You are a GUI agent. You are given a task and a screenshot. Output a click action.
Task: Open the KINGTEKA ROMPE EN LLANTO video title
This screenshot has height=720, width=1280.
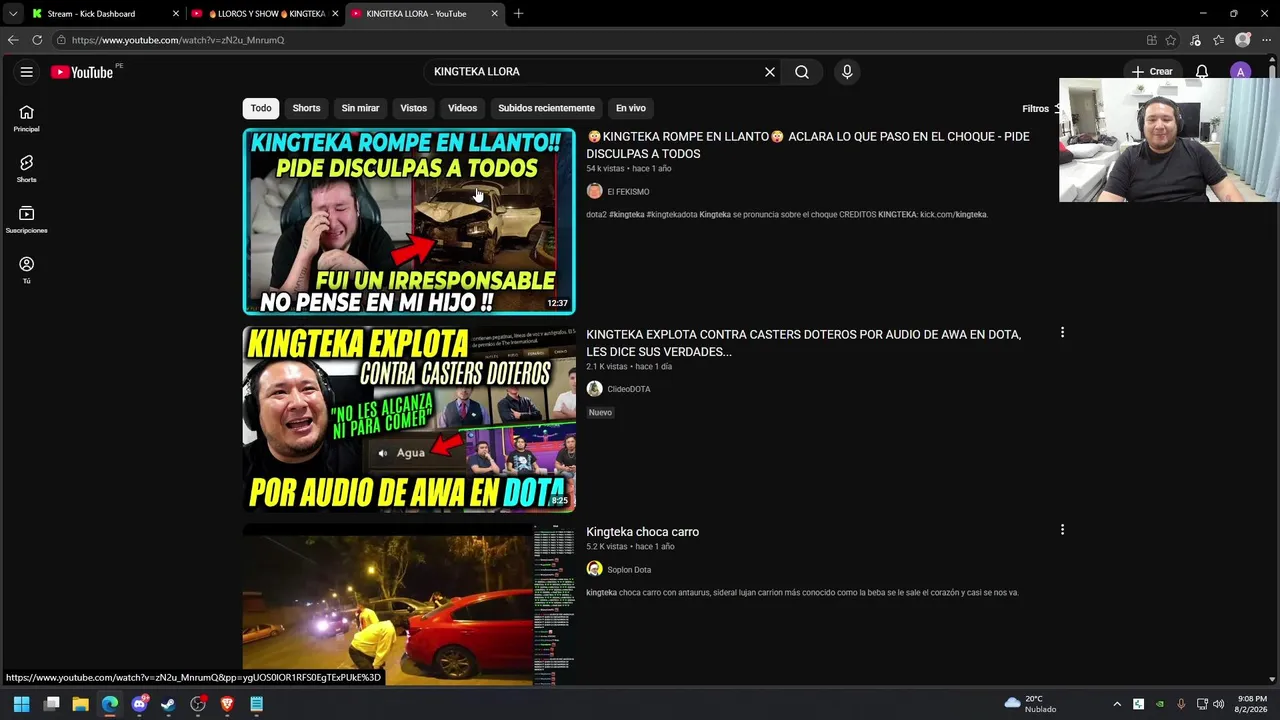pyautogui.click(x=808, y=145)
